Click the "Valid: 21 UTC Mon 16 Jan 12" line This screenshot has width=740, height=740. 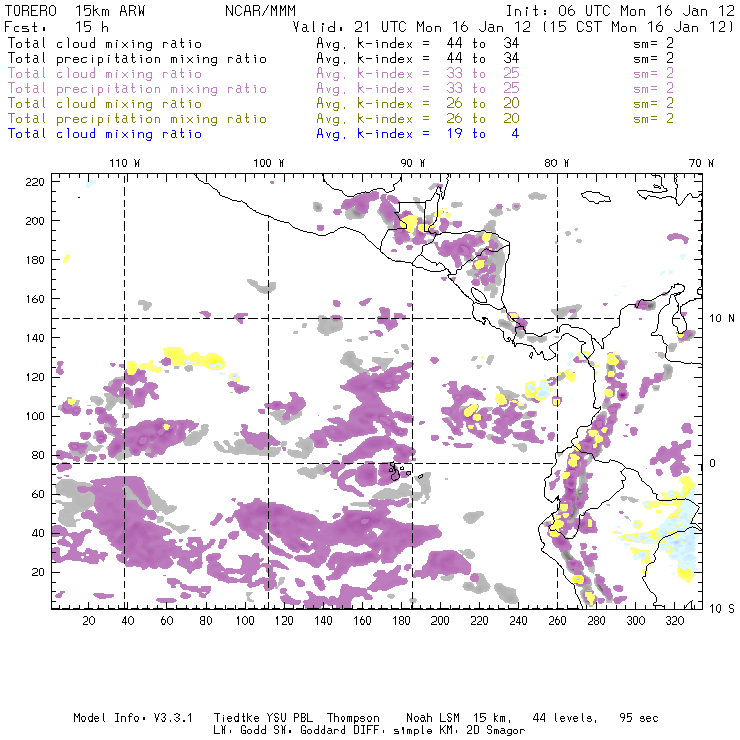412,27
